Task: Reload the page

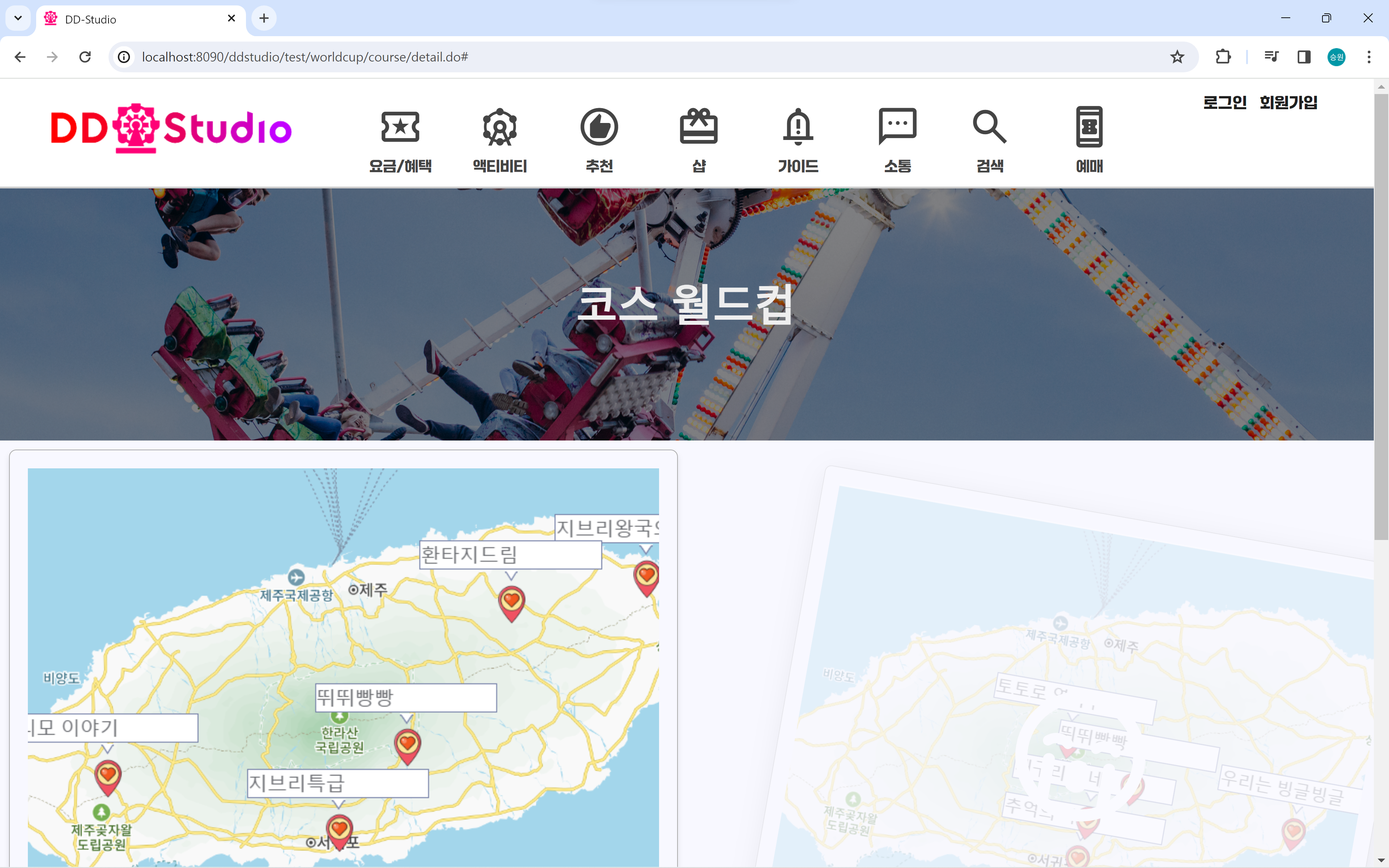Action: click(x=85, y=57)
